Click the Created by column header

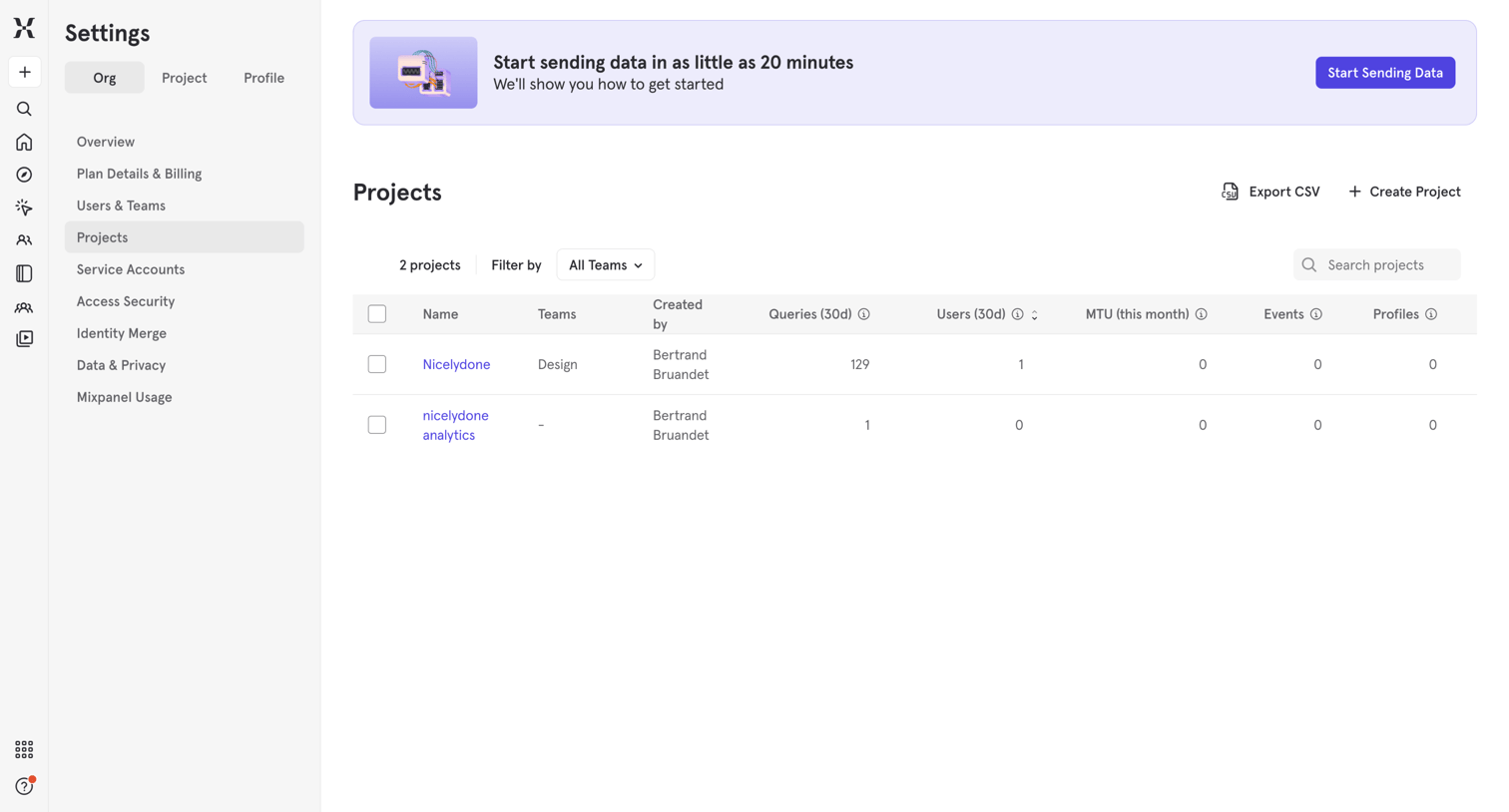678,314
